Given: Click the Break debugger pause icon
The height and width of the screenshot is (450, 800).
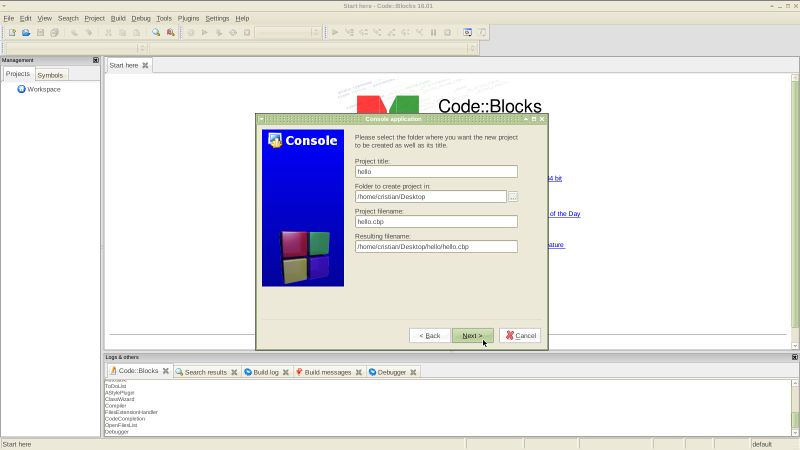Looking at the screenshot, I should [x=433, y=32].
